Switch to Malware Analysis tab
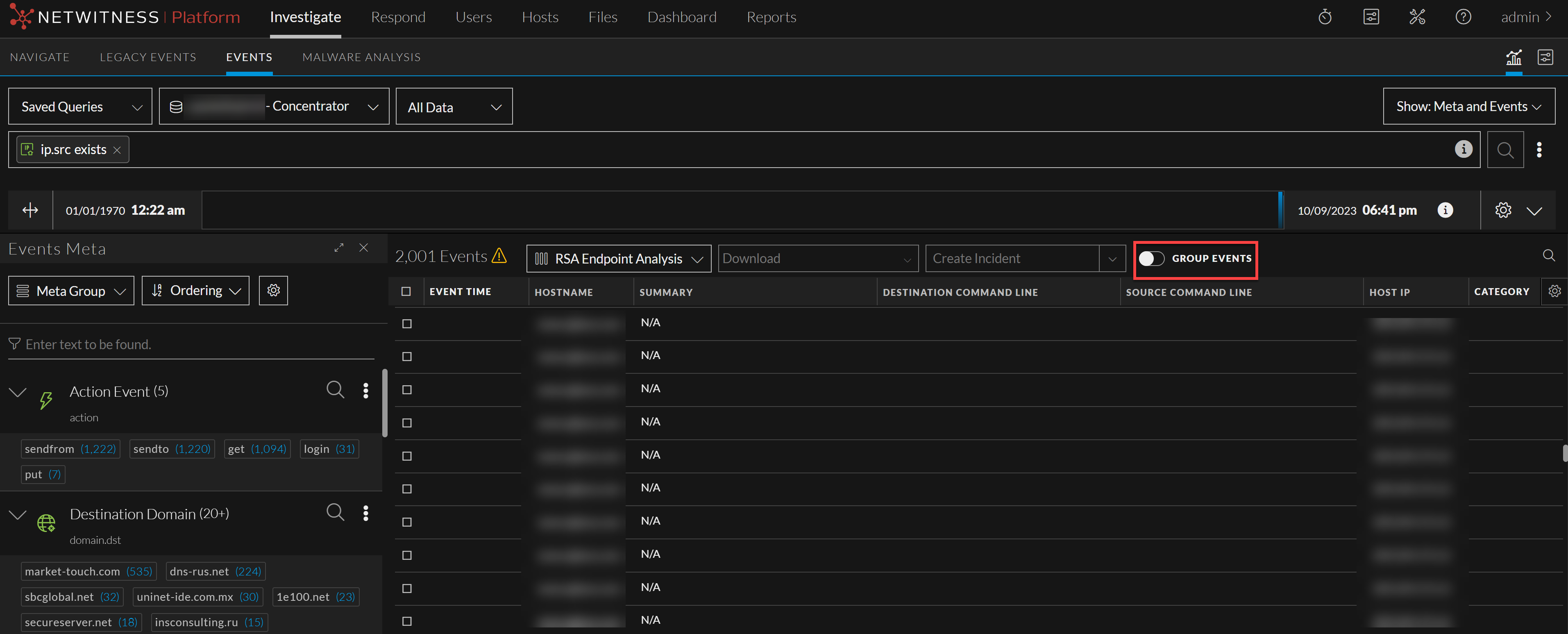Viewport: 1568px width, 634px height. 361,57
